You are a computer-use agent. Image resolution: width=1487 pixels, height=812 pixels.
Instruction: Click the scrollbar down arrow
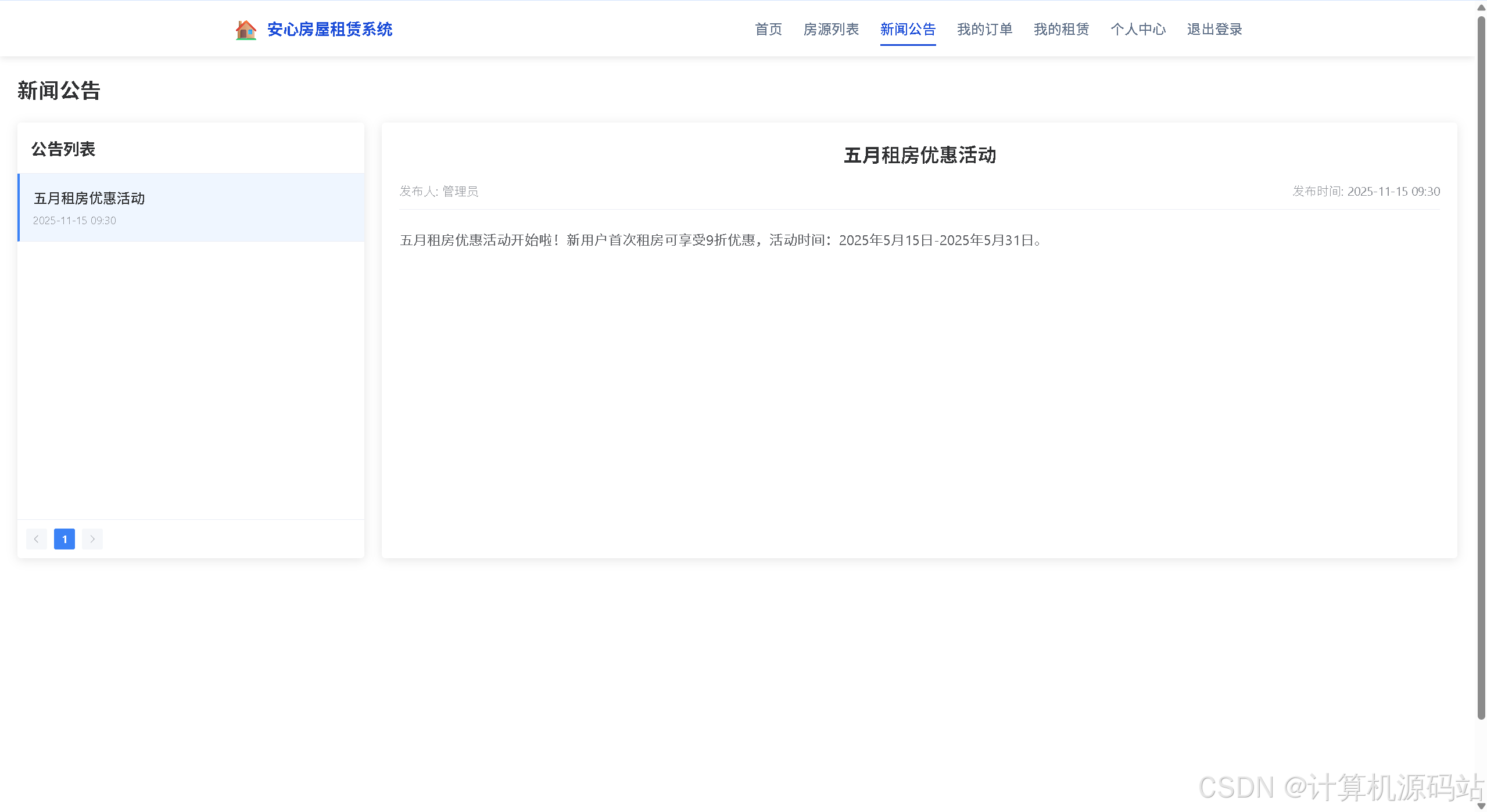coord(1481,806)
